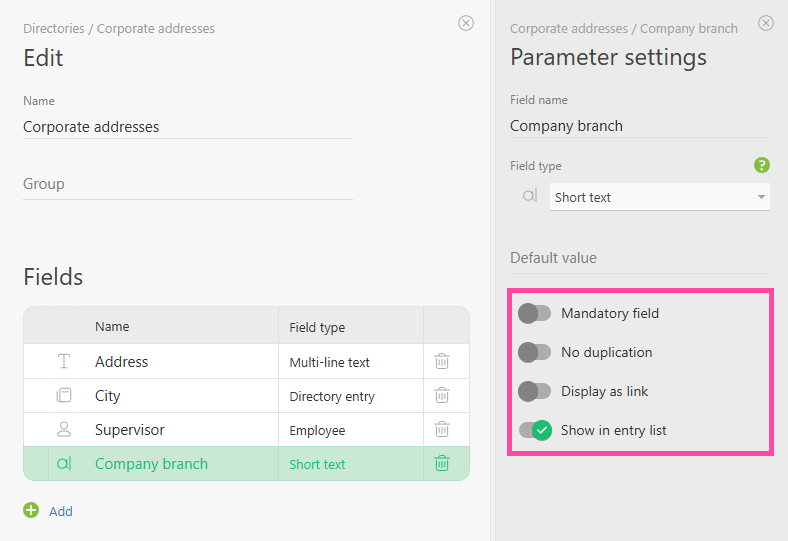The image size is (788, 541).
Task: Click the City directory entry icon
Action: point(64,396)
